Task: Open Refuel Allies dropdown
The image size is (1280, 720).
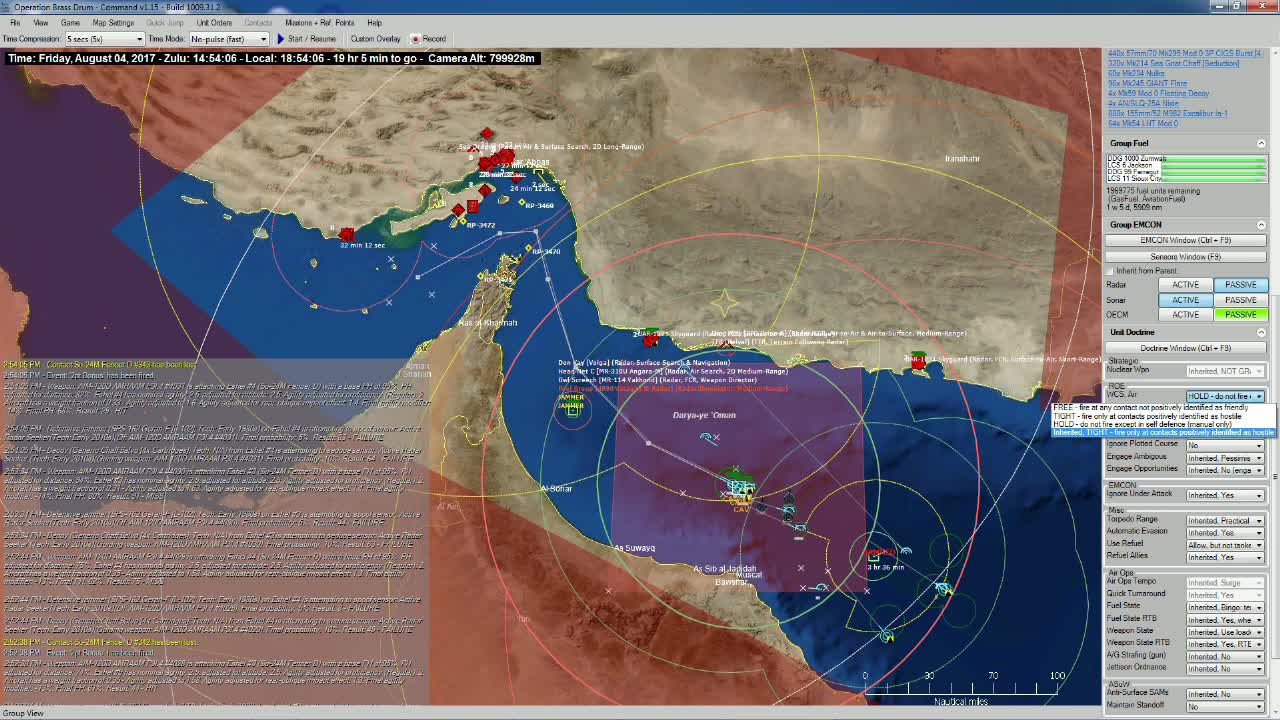Action: point(1225,557)
